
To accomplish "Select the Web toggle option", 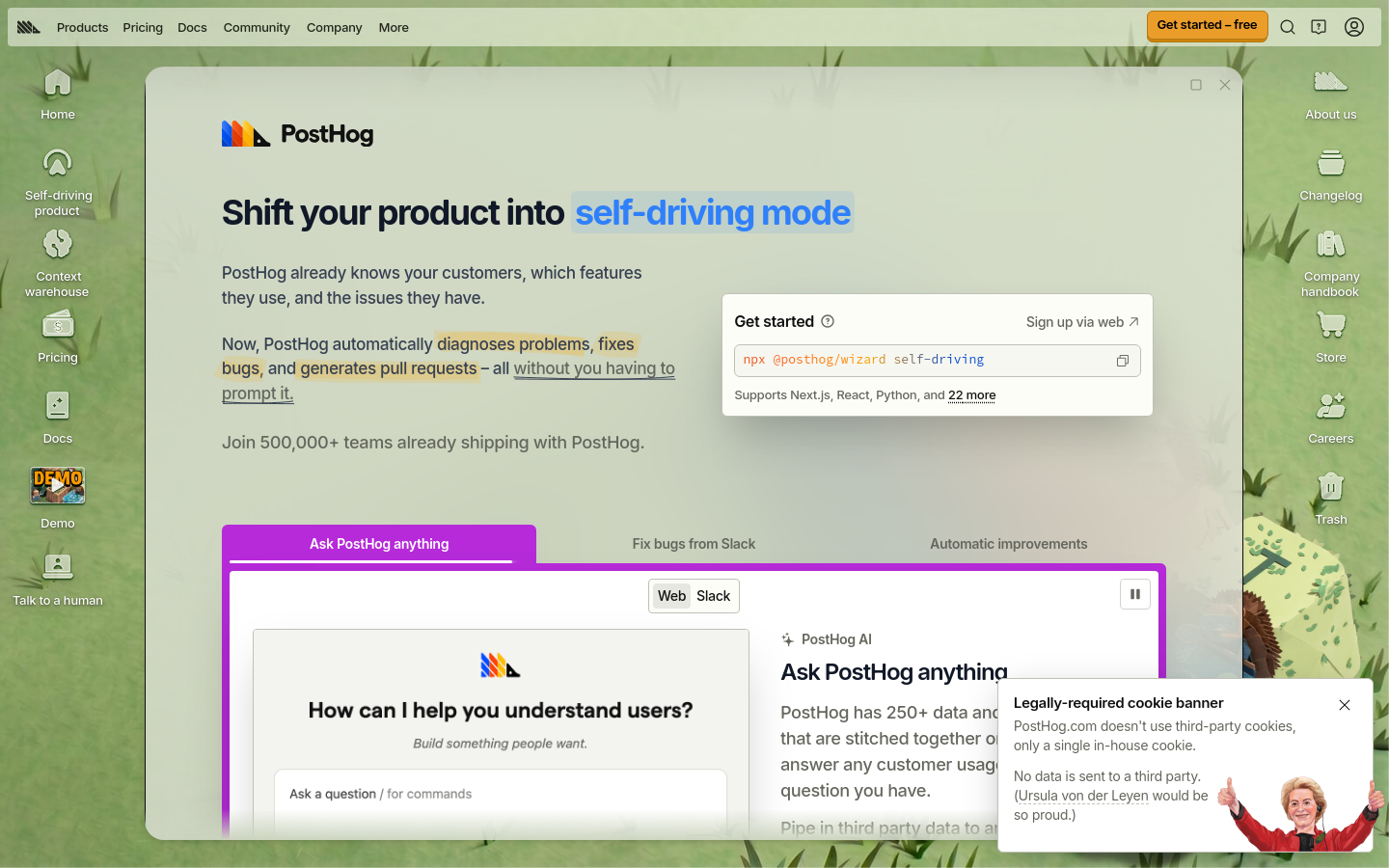I will [671, 596].
